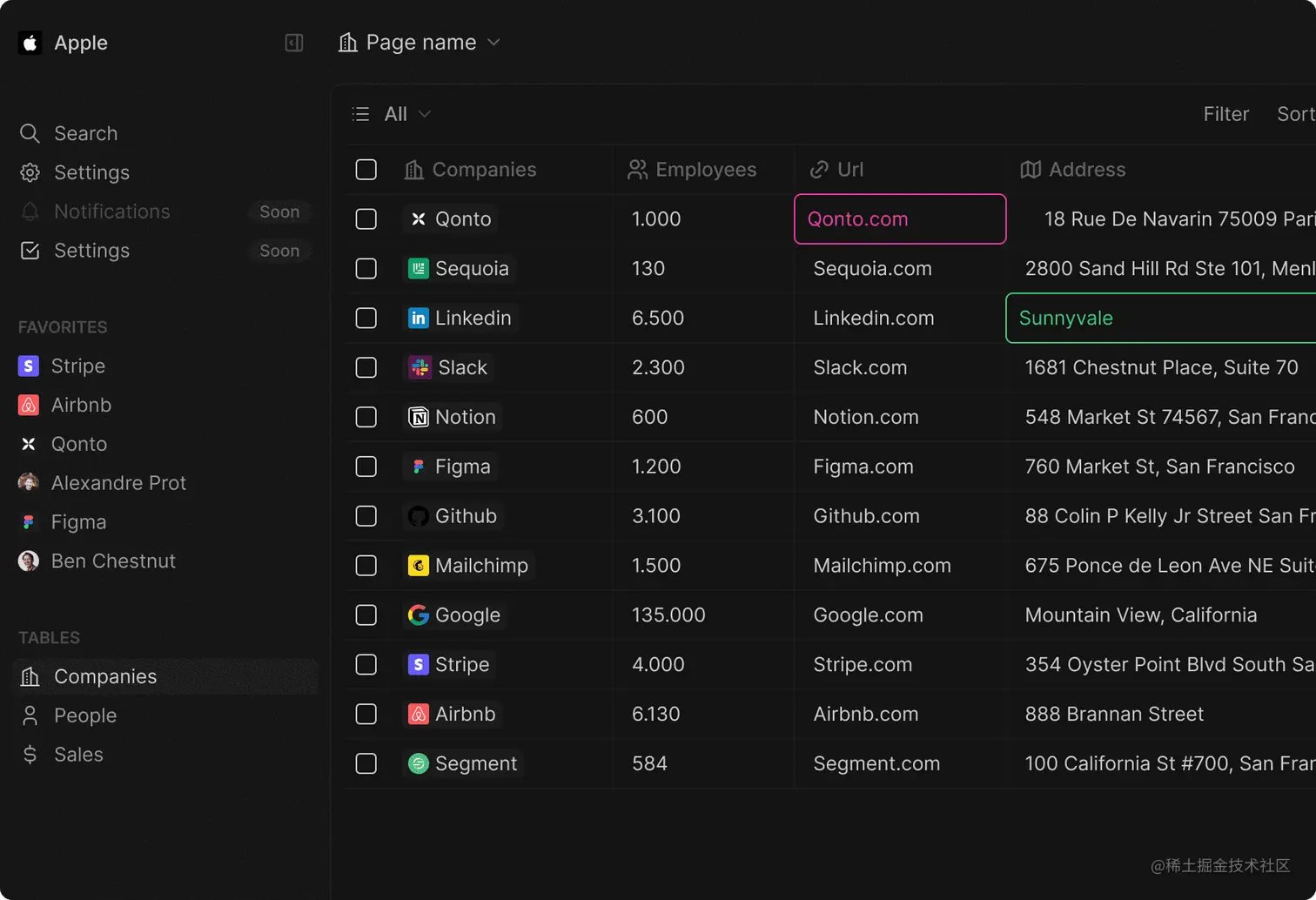
Task: Open the Sequoia.com link
Action: pos(872,269)
